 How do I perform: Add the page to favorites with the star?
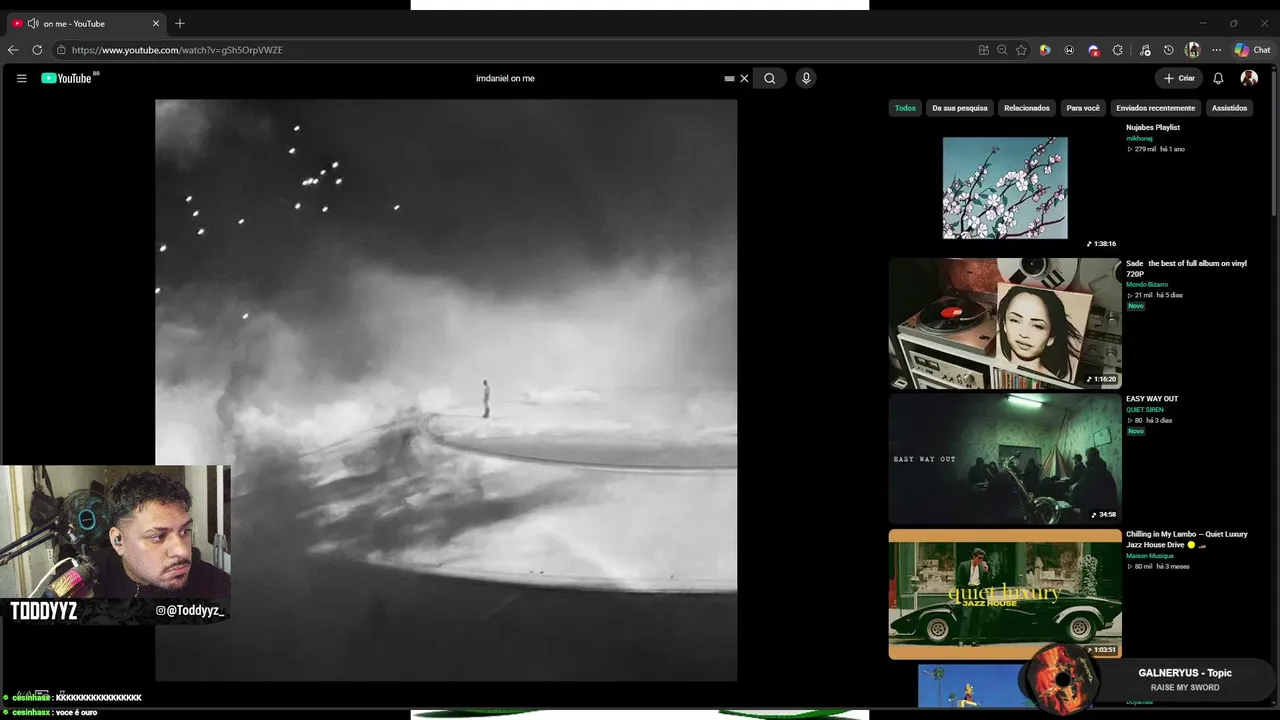1021,50
